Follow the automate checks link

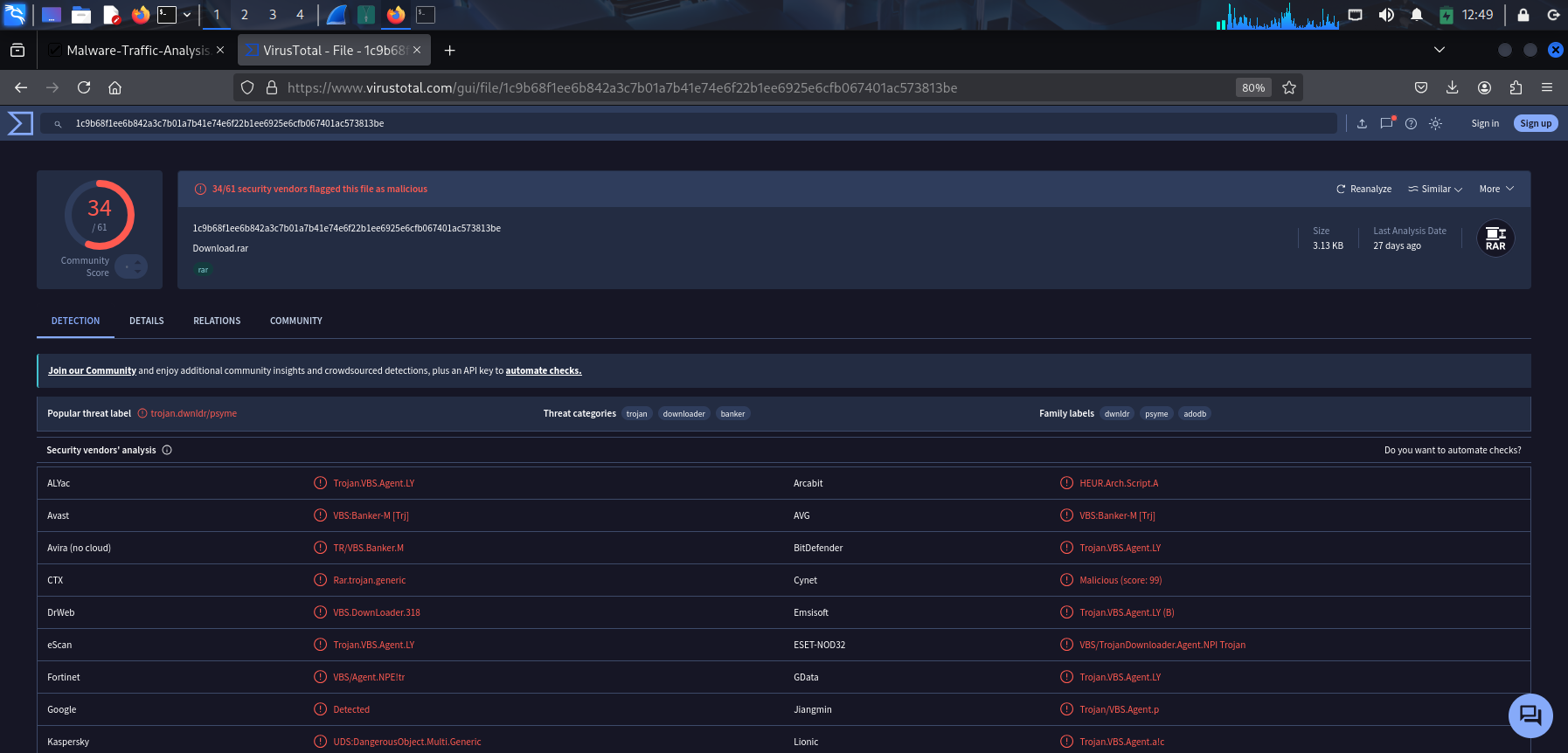(544, 370)
